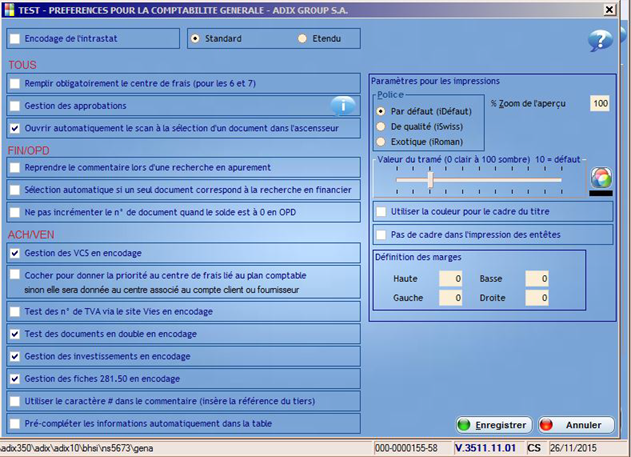Screen dimensions: 631x457
Task: Enable Test des n° de TVA via Vies
Action: pos(15,311)
